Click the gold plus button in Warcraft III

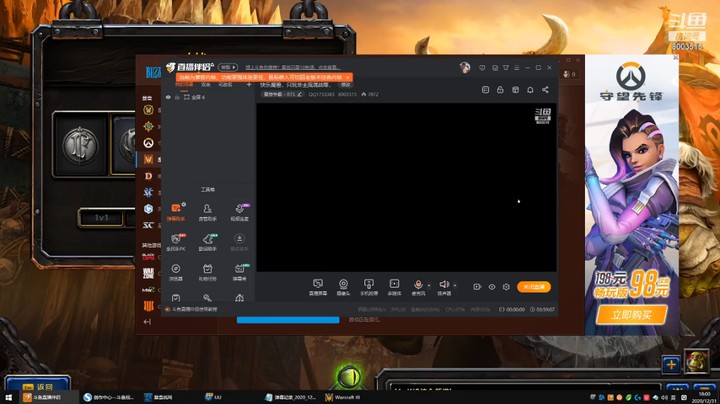point(671,365)
